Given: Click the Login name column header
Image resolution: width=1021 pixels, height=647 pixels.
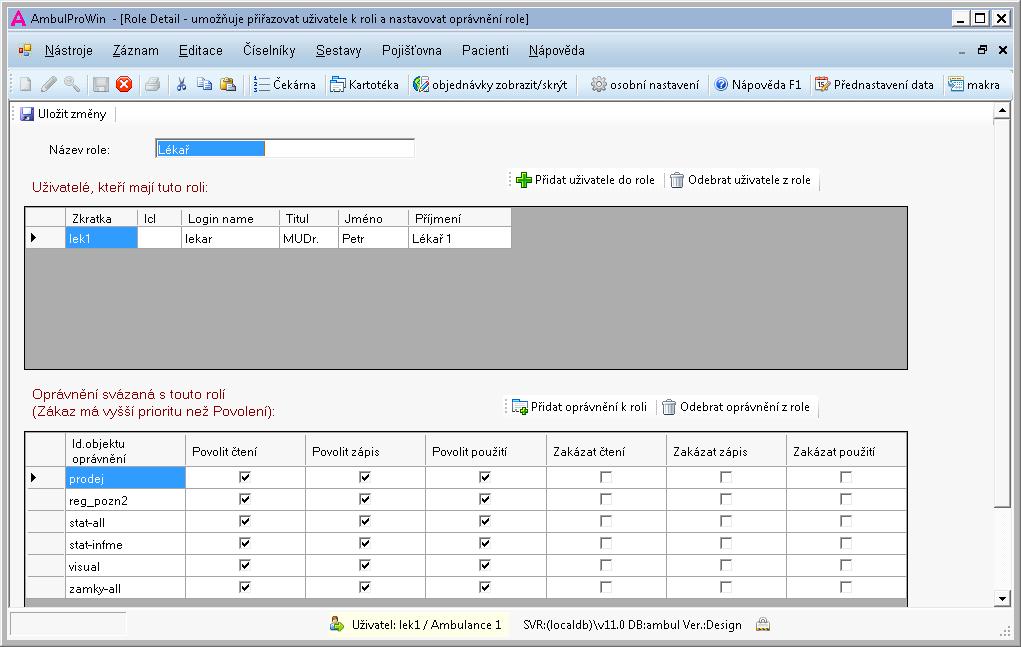Looking at the screenshot, I should 230,218.
